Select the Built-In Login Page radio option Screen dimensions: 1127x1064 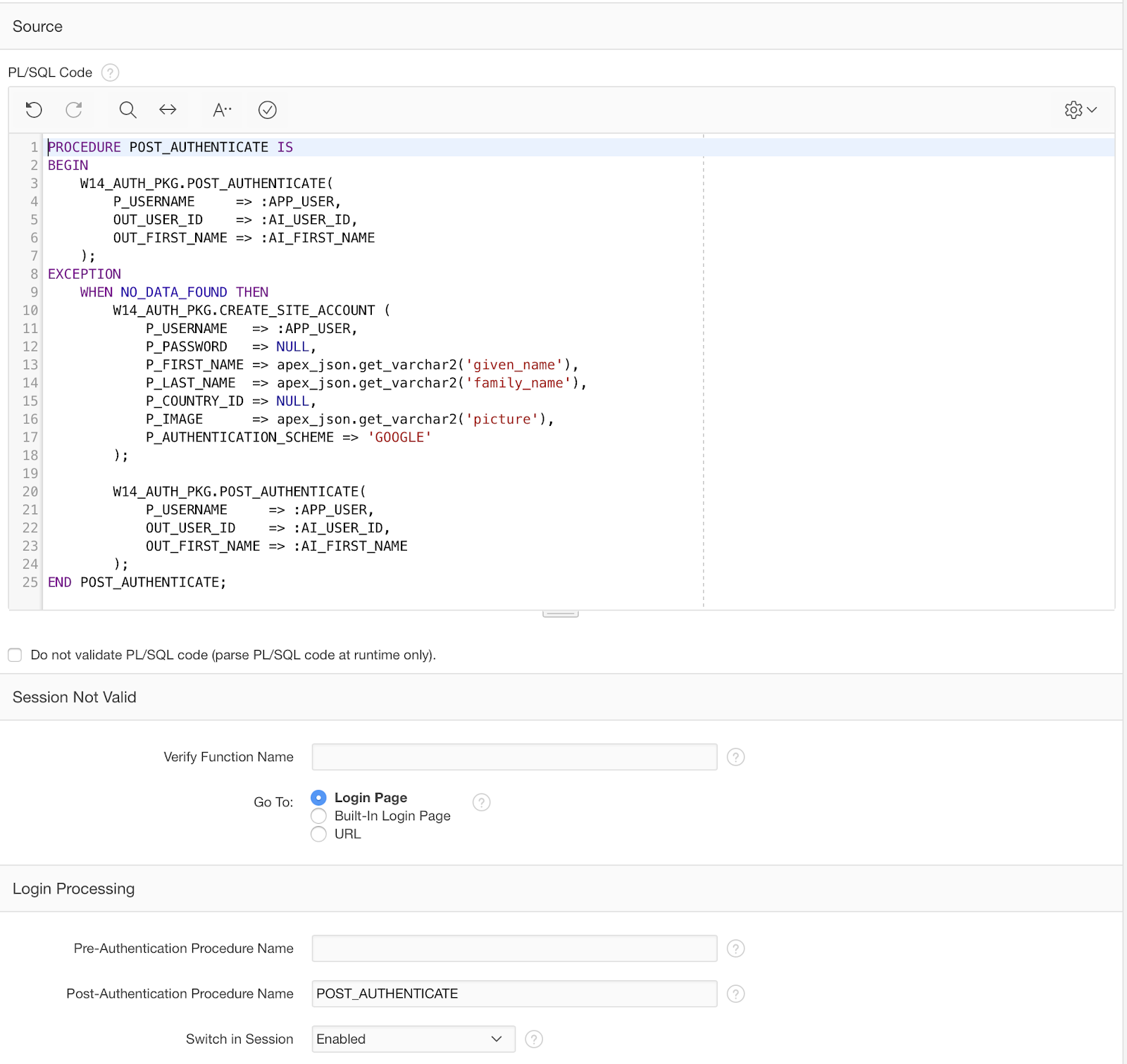pos(319,816)
